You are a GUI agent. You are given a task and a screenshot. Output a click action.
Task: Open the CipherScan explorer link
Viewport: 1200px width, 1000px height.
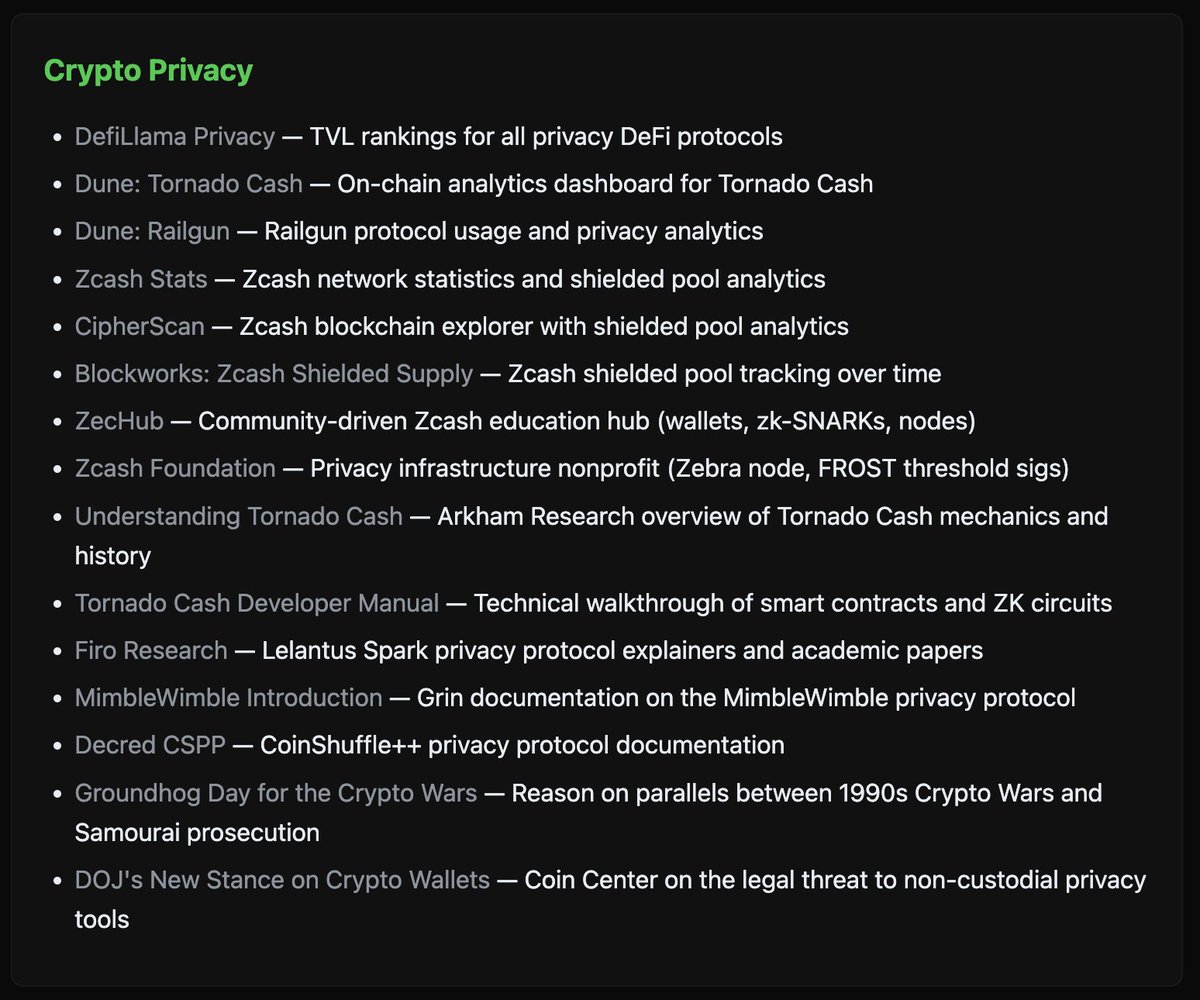(x=140, y=326)
